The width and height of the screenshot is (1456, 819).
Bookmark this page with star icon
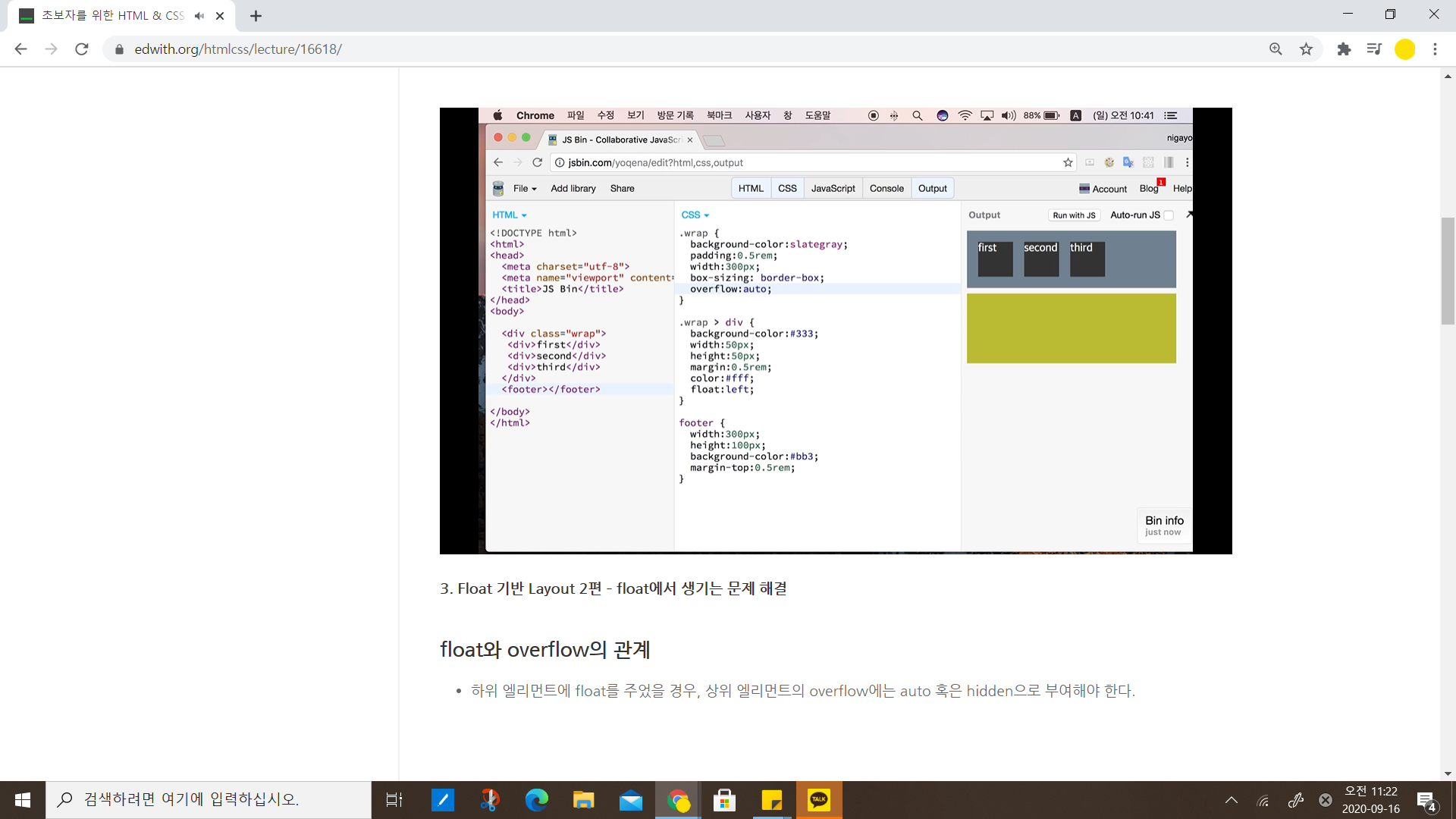(x=1306, y=49)
